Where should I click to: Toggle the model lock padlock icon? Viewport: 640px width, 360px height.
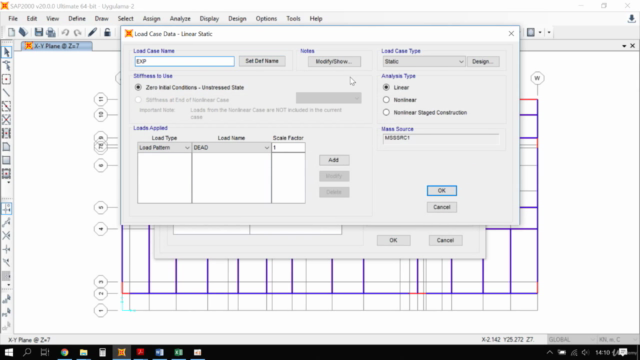[107, 32]
